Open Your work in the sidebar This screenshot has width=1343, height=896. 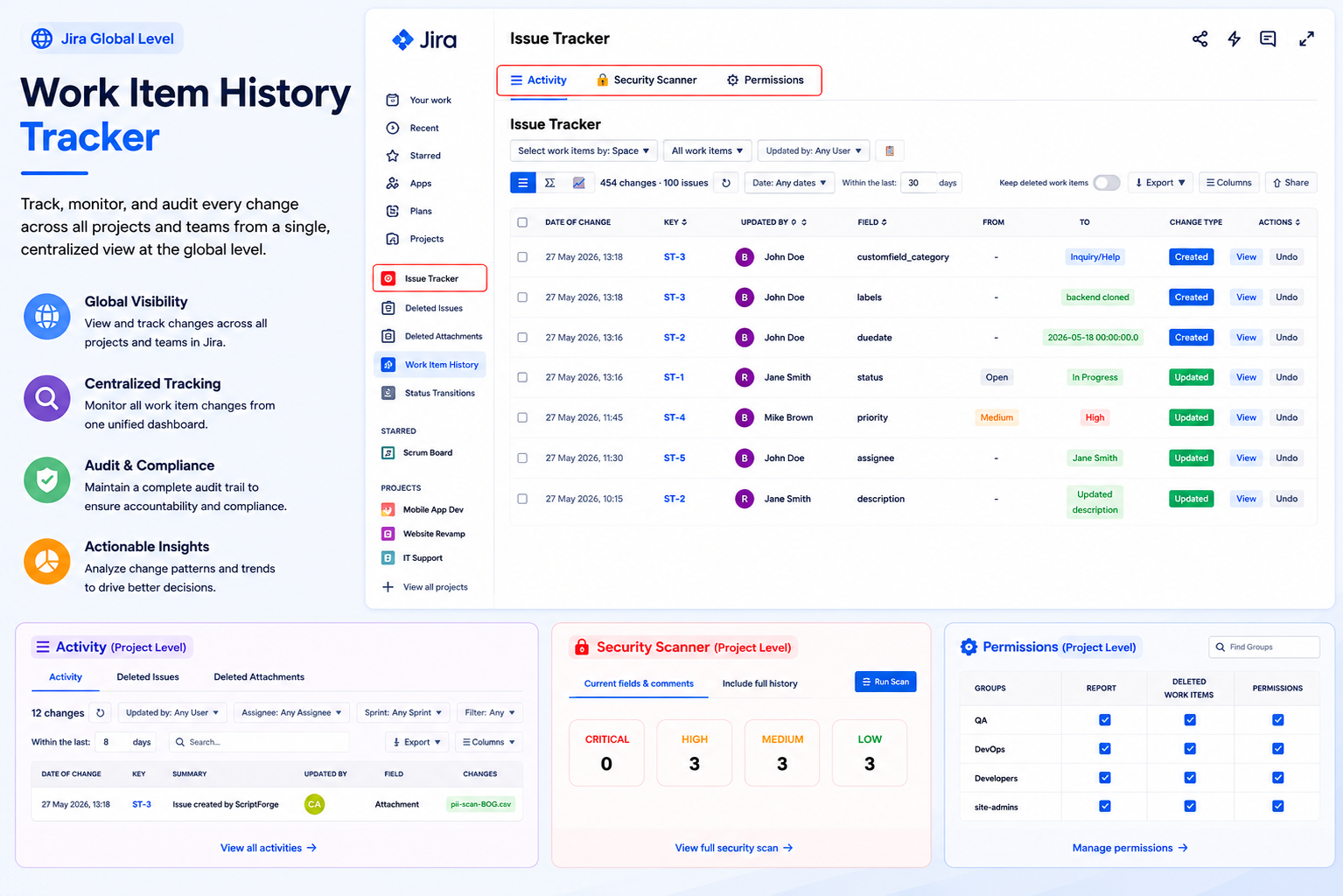[x=430, y=100]
